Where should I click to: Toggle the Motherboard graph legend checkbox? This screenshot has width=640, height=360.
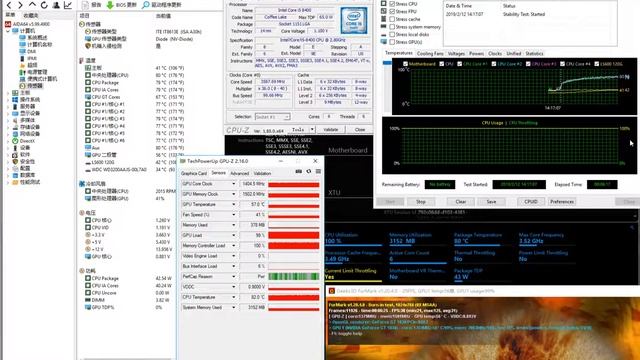405,64
